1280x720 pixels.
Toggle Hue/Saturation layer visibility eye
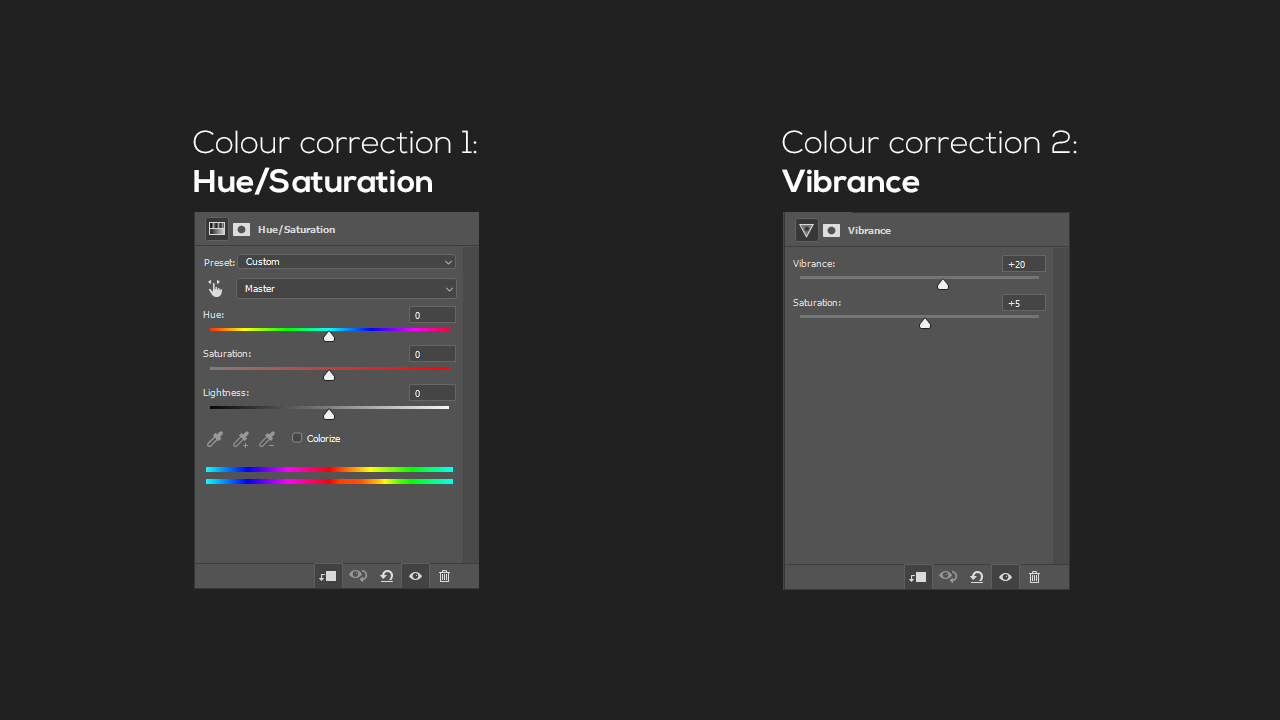[x=415, y=576]
